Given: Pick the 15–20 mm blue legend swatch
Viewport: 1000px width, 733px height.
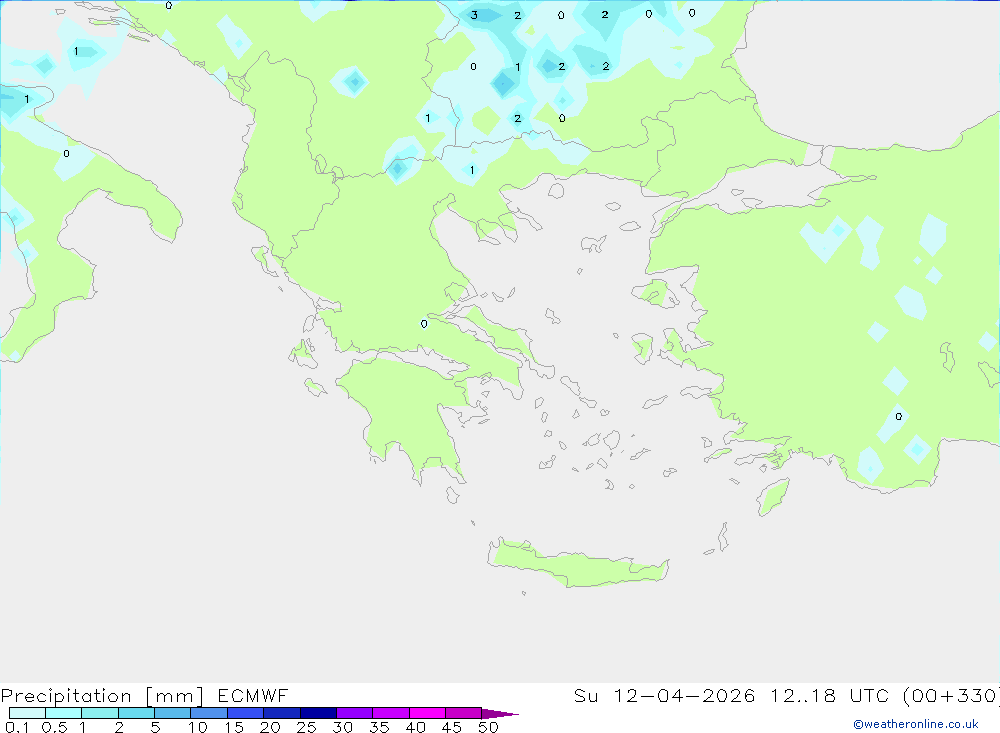Looking at the screenshot, I should click(245, 713).
